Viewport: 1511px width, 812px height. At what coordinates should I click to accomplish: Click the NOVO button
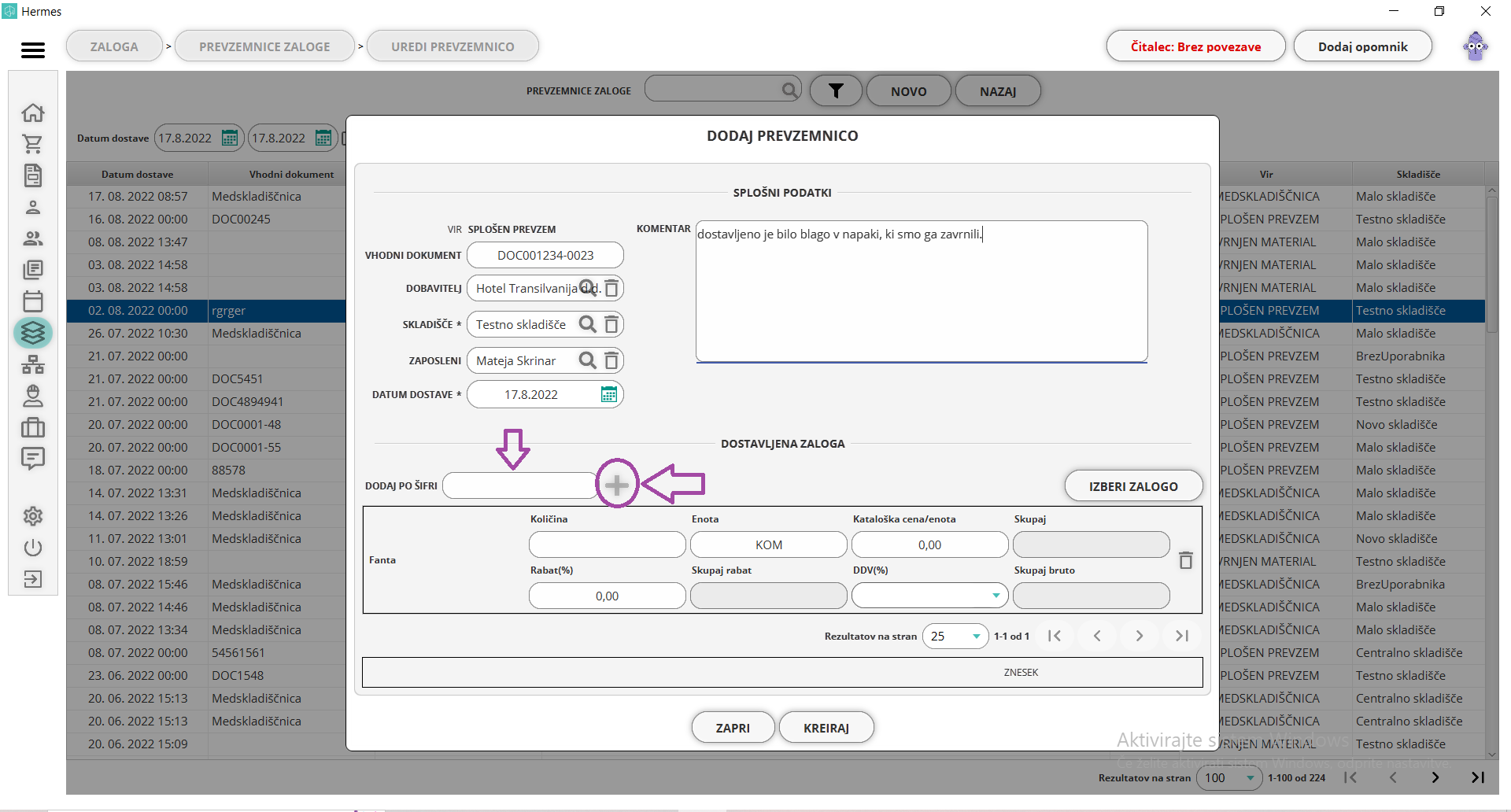coord(909,91)
